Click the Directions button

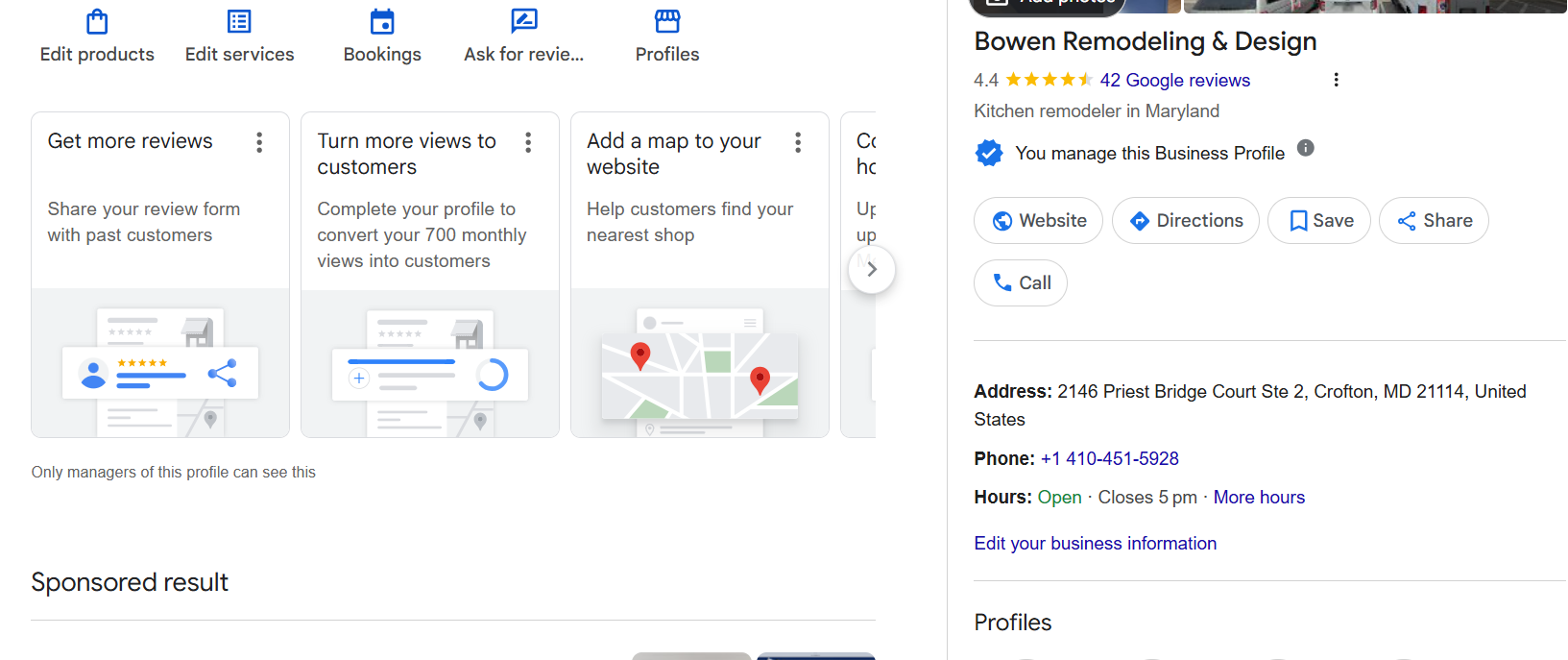click(x=1185, y=221)
